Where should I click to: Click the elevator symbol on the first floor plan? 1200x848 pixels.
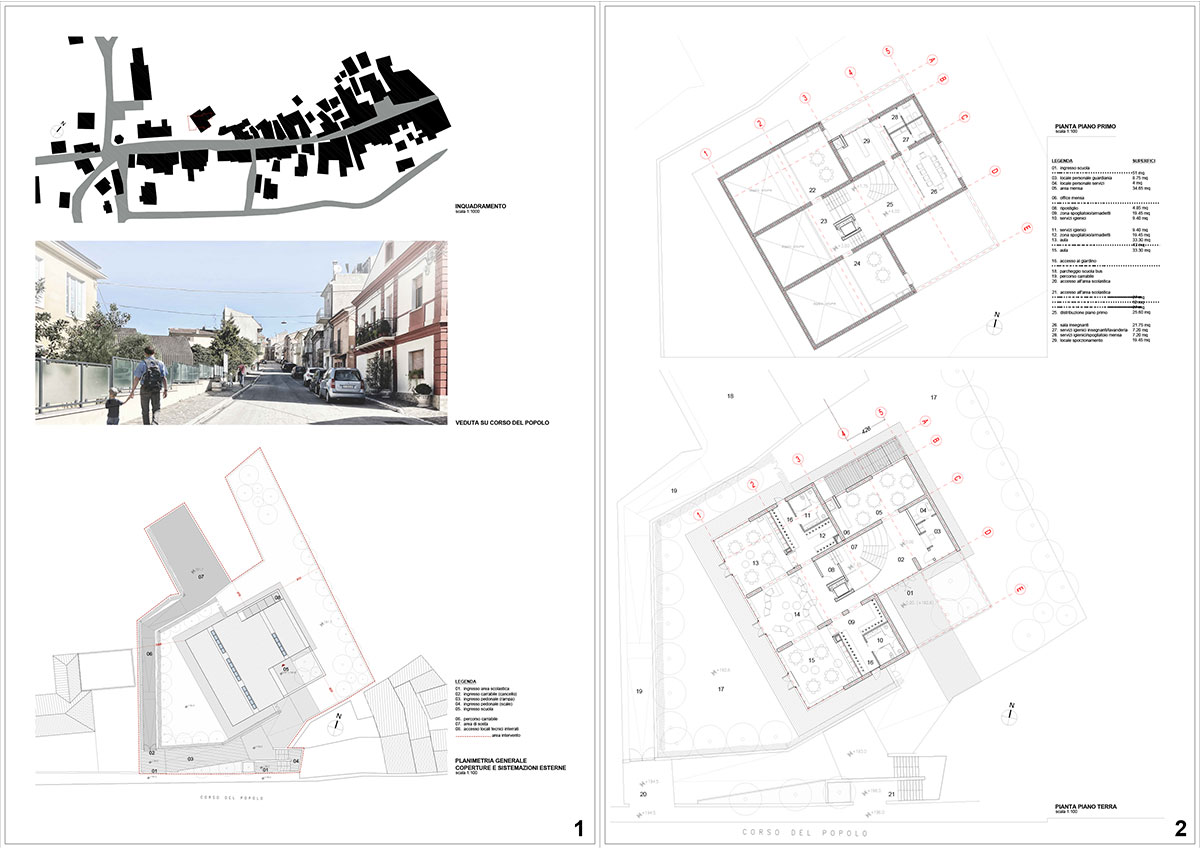click(845, 227)
